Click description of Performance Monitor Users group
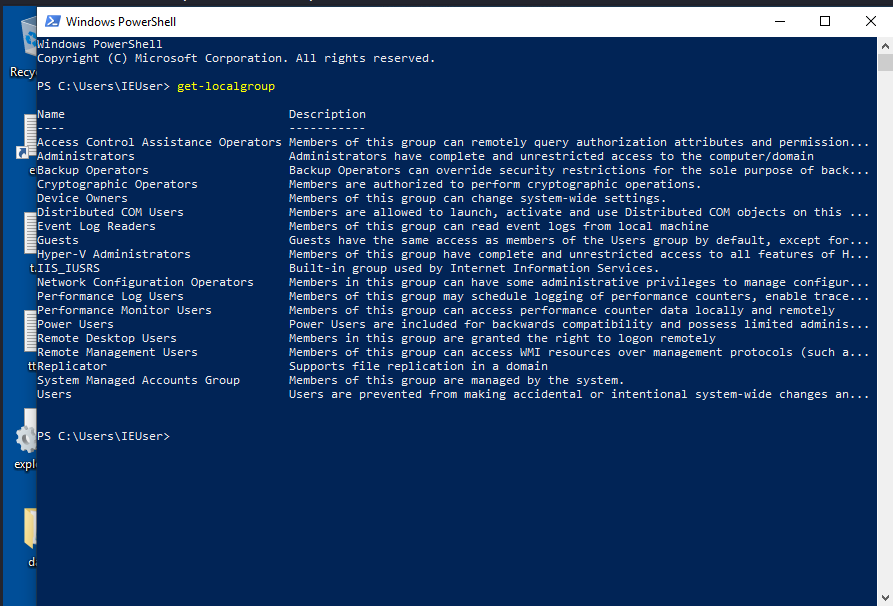The image size is (893, 606). click(x=562, y=310)
